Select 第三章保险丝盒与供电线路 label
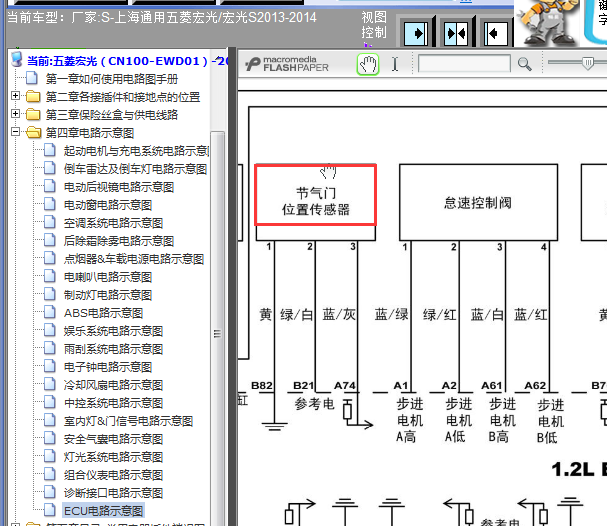 pos(111,115)
